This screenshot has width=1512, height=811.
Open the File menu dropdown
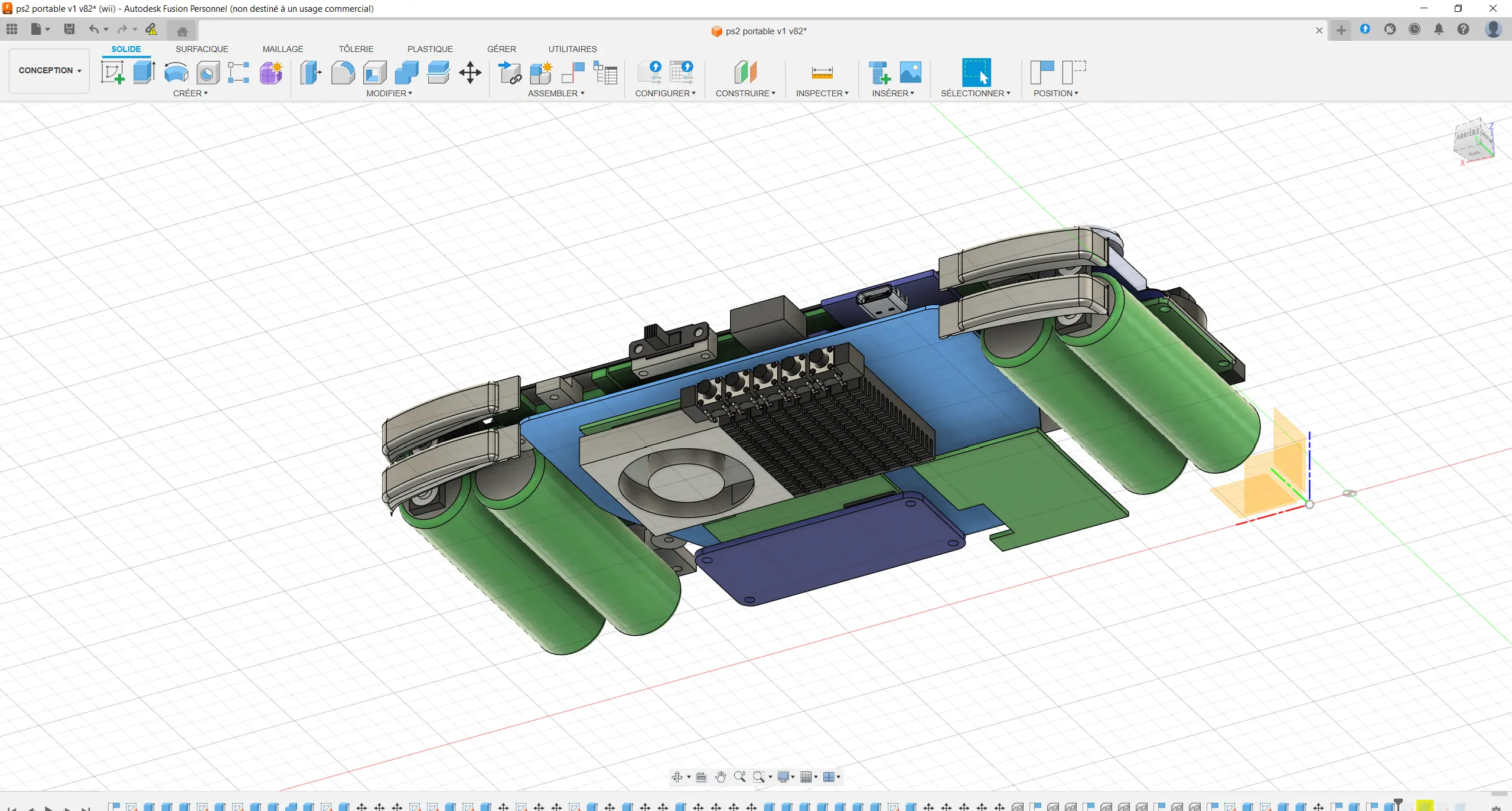(x=40, y=29)
